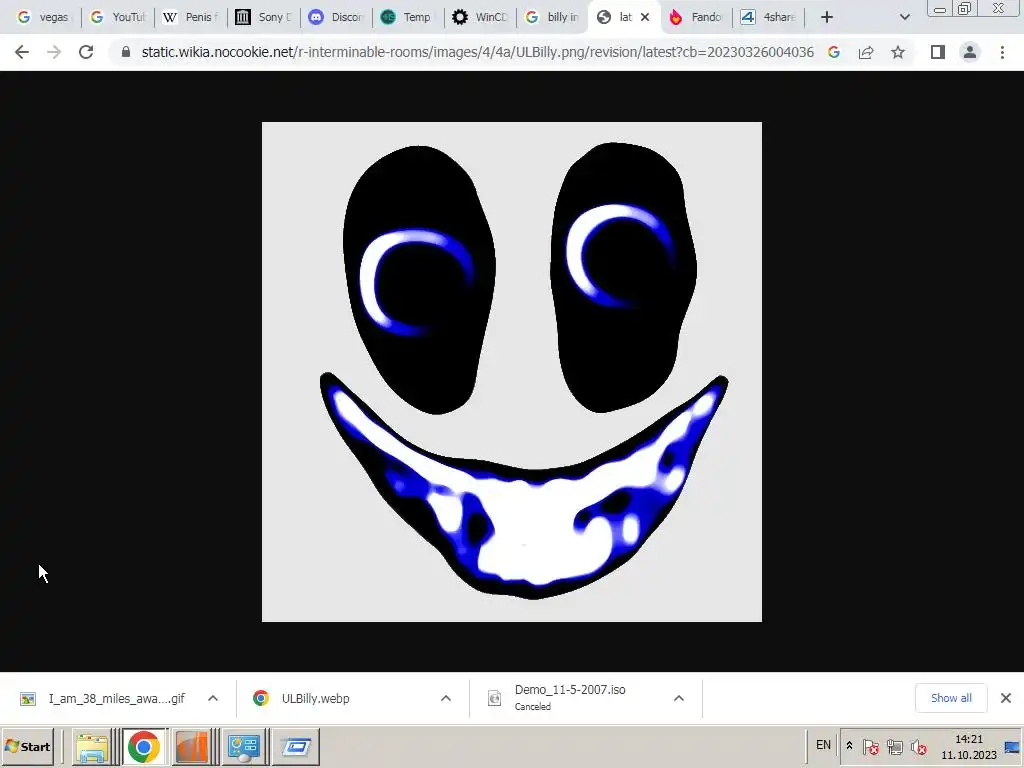The image size is (1024, 768).
Task: Close the active 'lat' tab
Action: 645,17
